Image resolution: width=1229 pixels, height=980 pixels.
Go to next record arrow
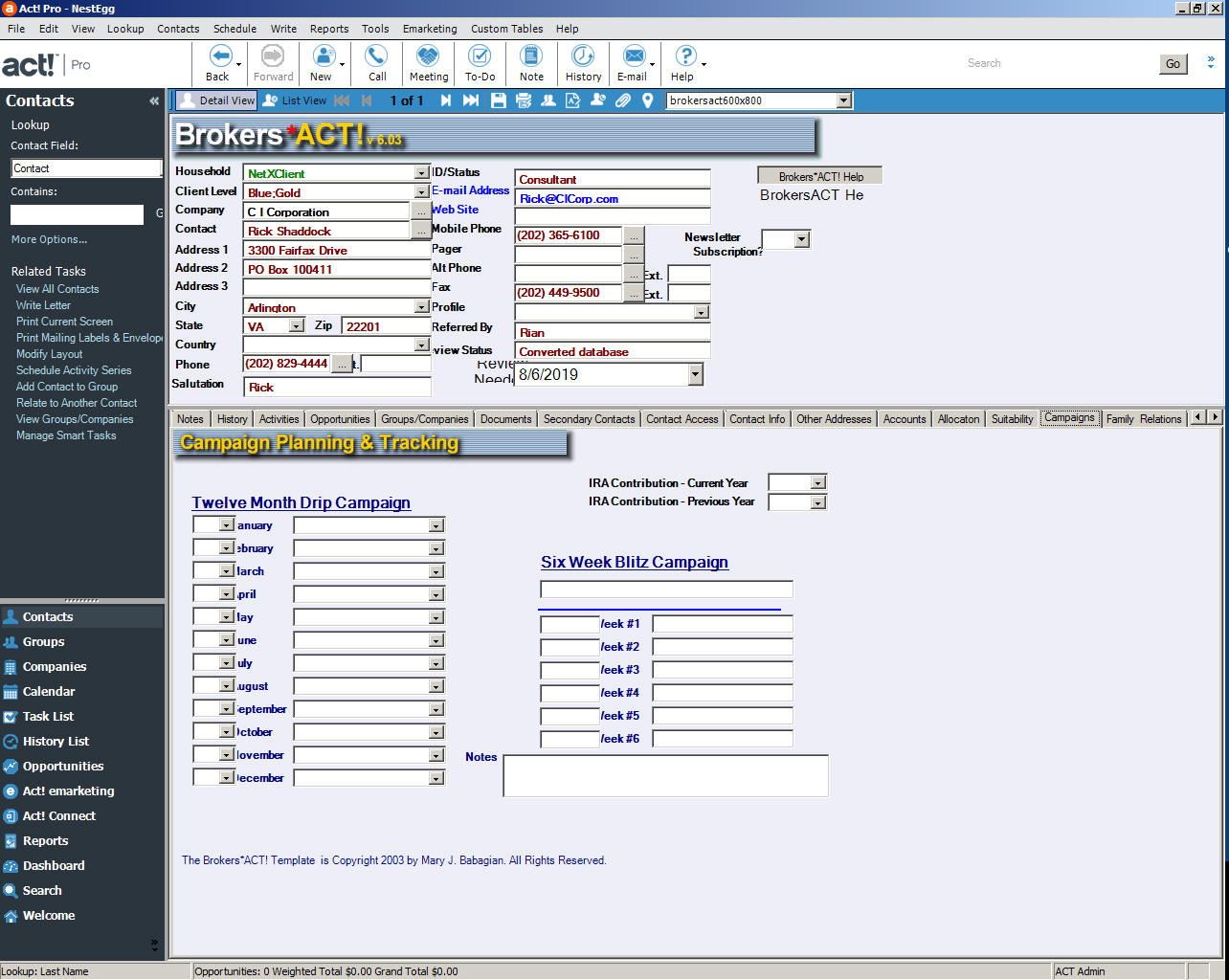[446, 100]
